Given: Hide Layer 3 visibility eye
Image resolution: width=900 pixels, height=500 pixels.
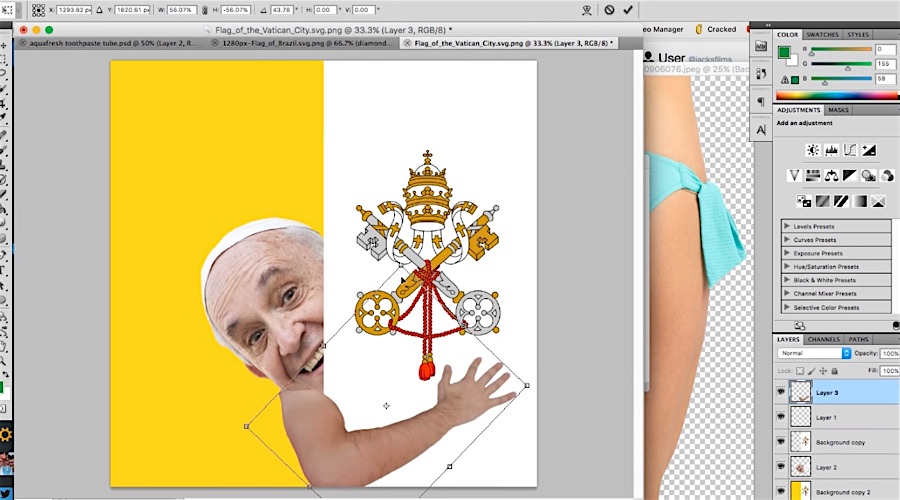Looking at the screenshot, I should pyautogui.click(x=781, y=392).
